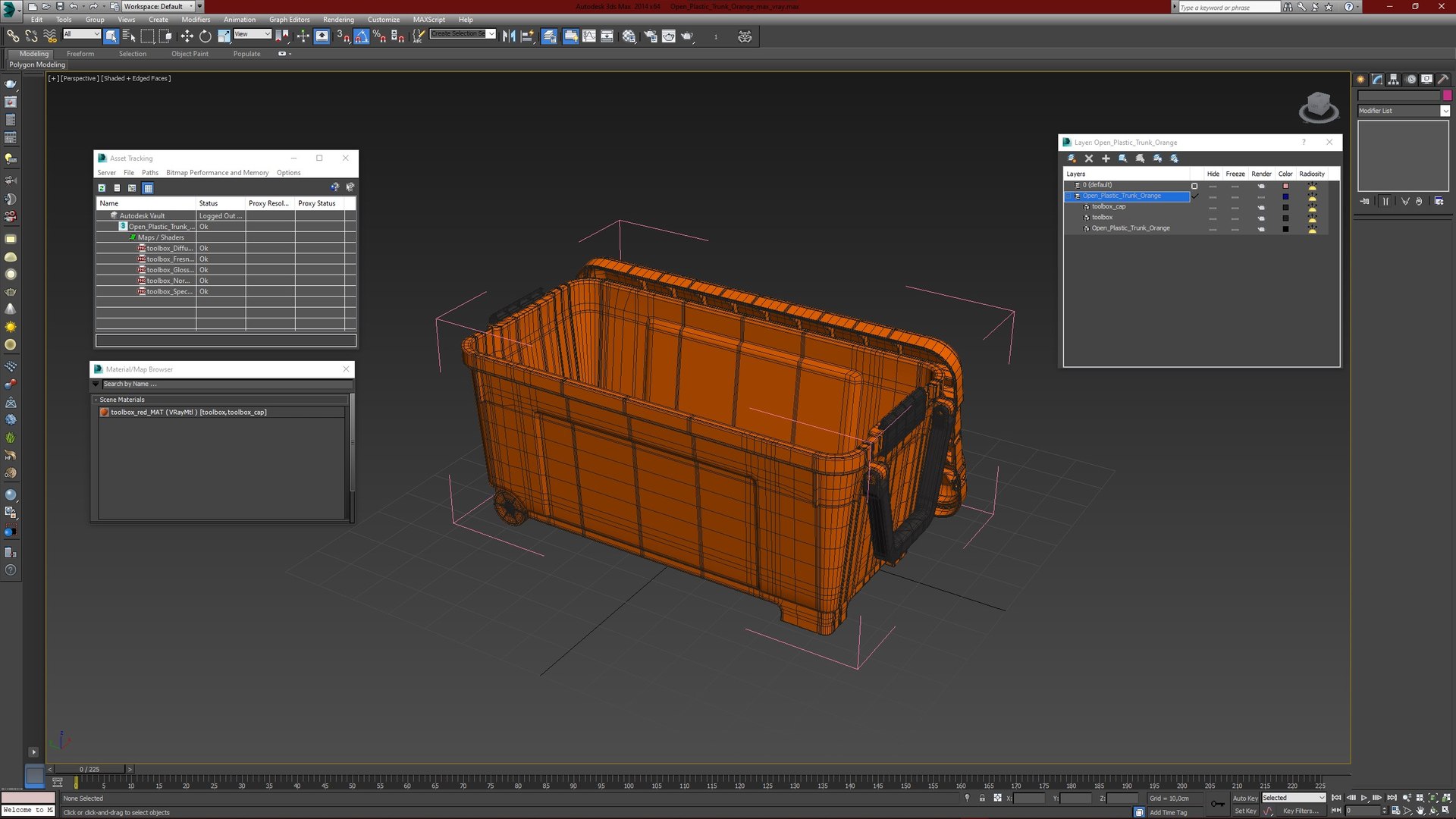Click the time slider 0 / 225
The image size is (1456, 819).
(89, 769)
